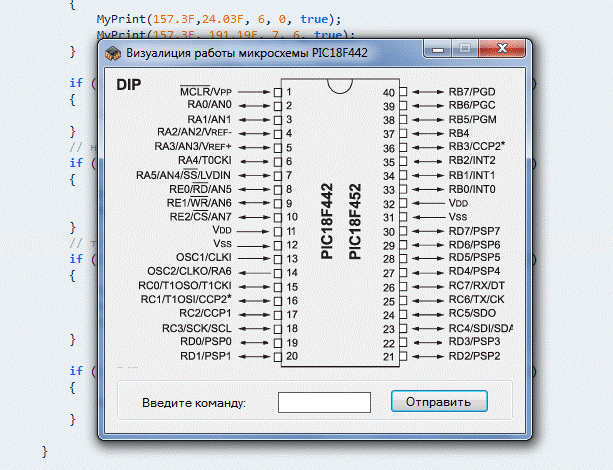Image resolution: width=613 pixels, height=470 pixels.
Task: Toggle pin 1 square for MCLR/VPP
Action: [278, 93]
